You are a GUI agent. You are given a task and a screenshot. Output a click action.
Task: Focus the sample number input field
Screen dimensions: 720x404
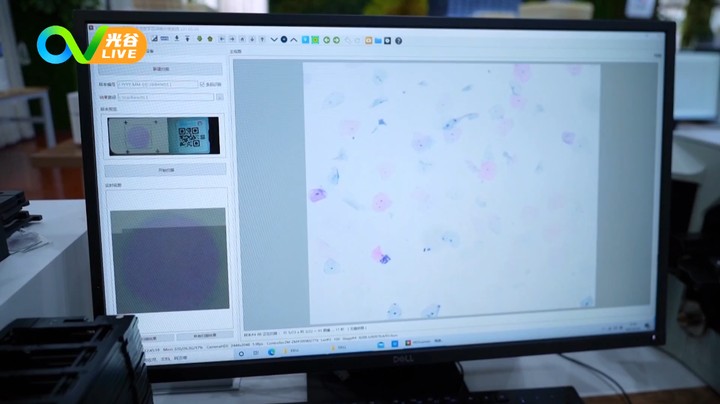[x=158, y=84]
